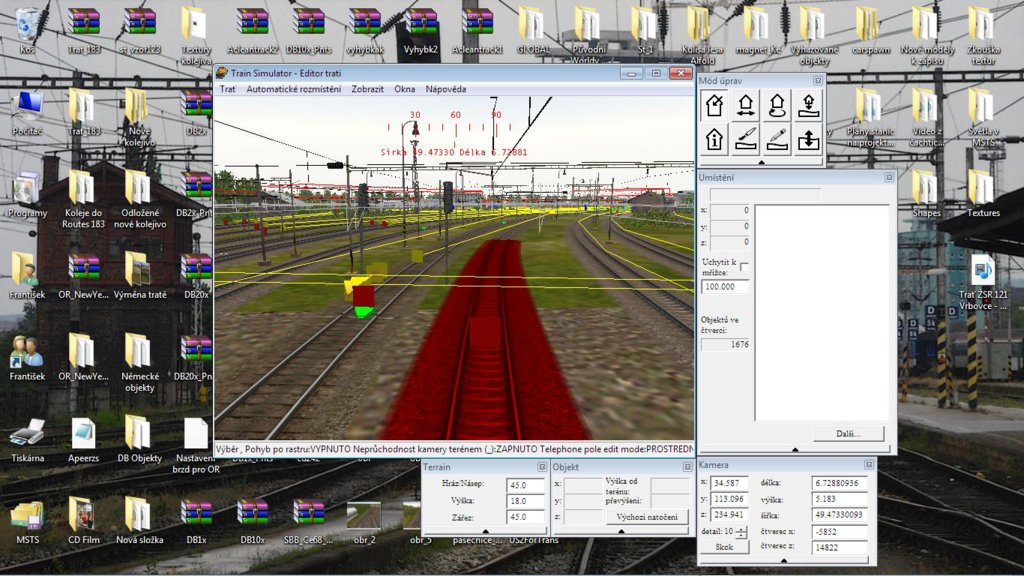Select the object-pick tool in Mód úprav
This screenshot has width=1024, height=576.
click(715, 106)
